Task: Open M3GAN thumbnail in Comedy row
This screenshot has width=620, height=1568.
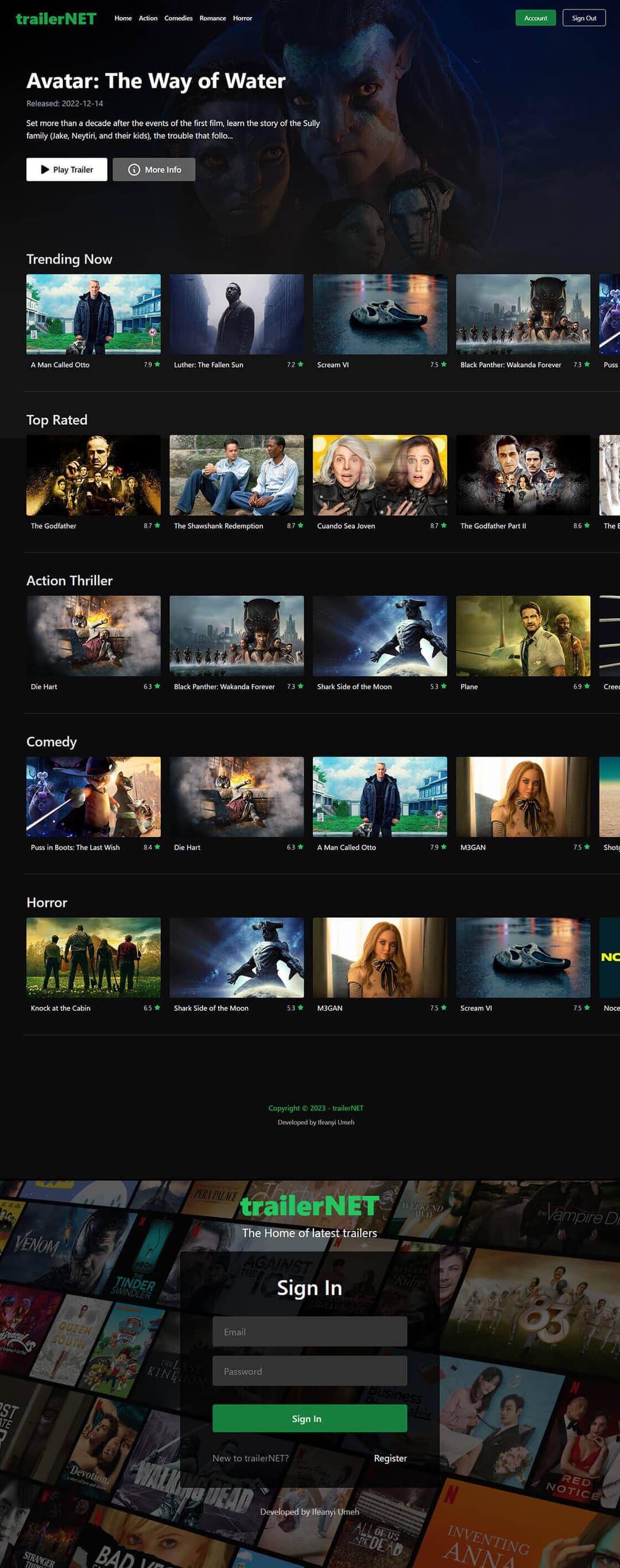Action: pos(522,797)
